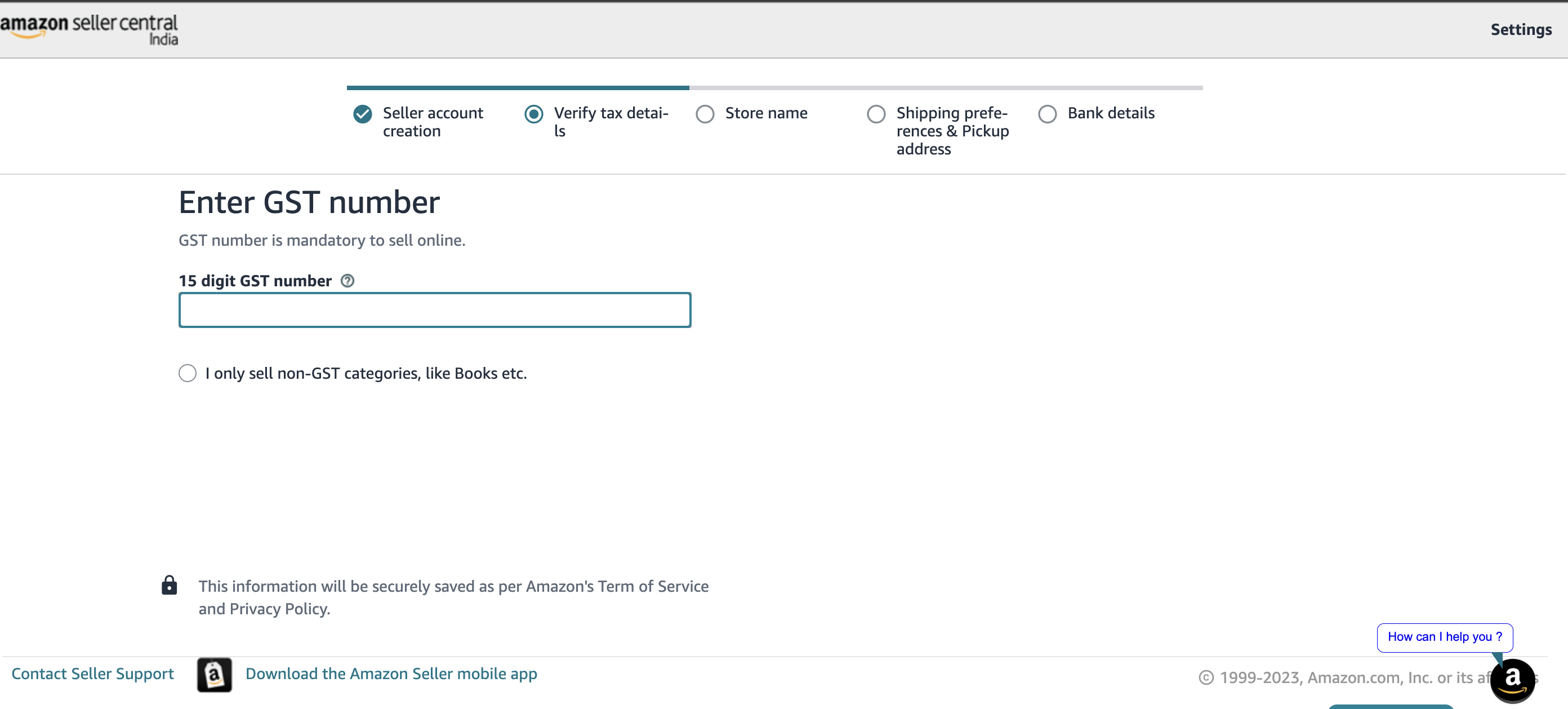Image resolution: width=1568 pixels, height=709 pixels.
Task: Click the Amazon Seller Central India logo
Action: (x=90, y=29)
